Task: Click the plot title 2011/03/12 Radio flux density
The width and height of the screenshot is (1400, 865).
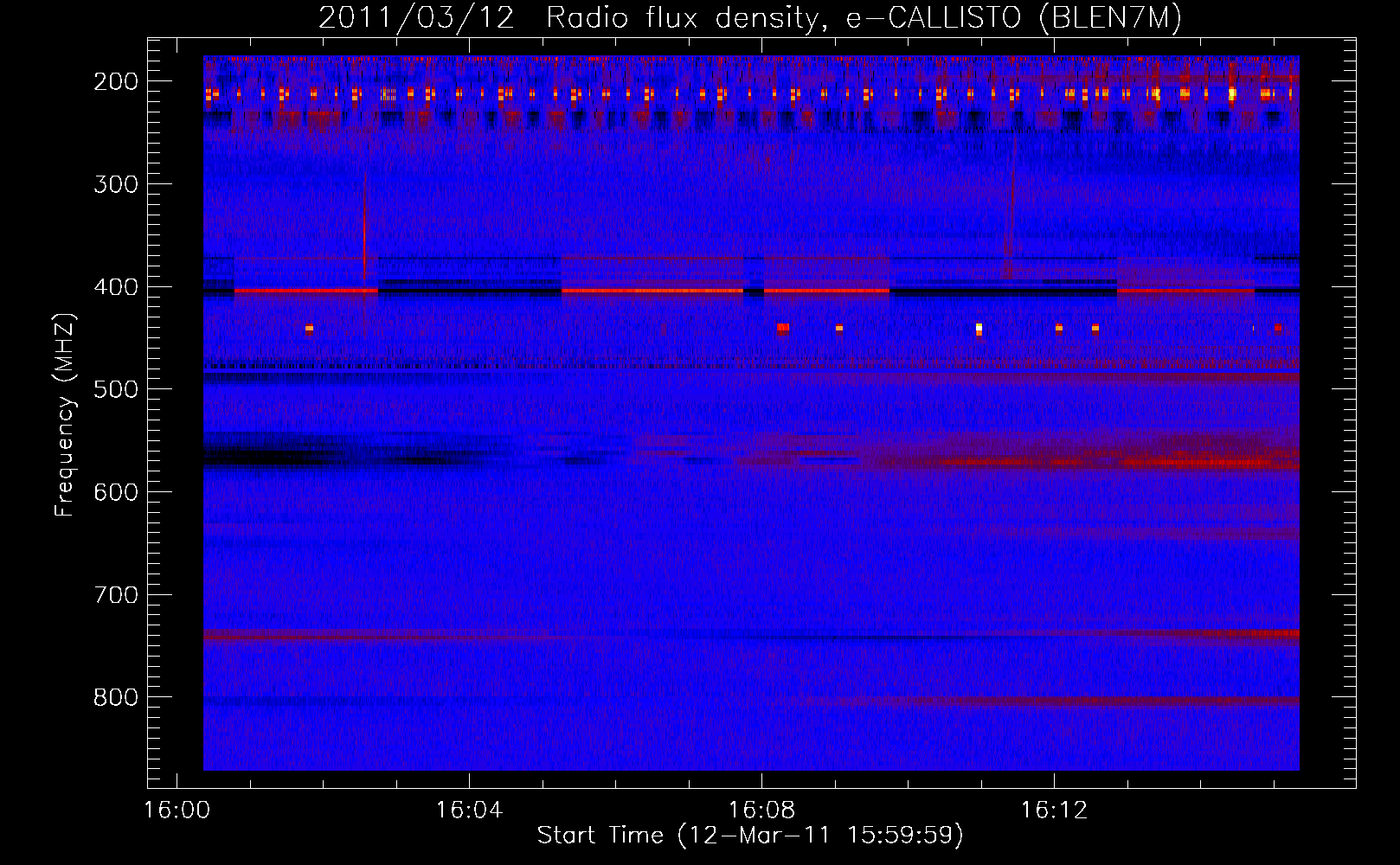Action: click(x=750, y=18)
